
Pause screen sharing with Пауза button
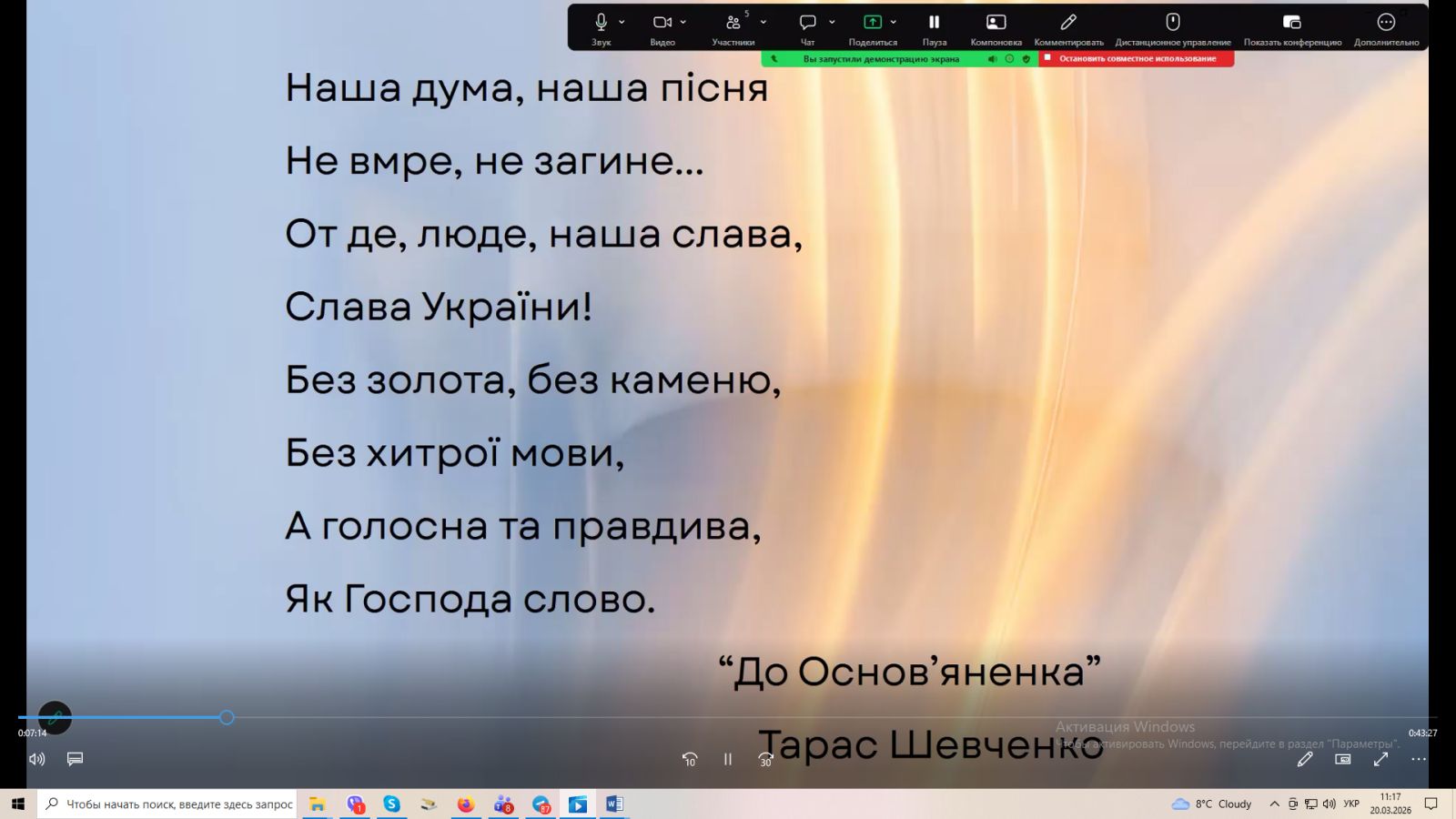(934, 23)
